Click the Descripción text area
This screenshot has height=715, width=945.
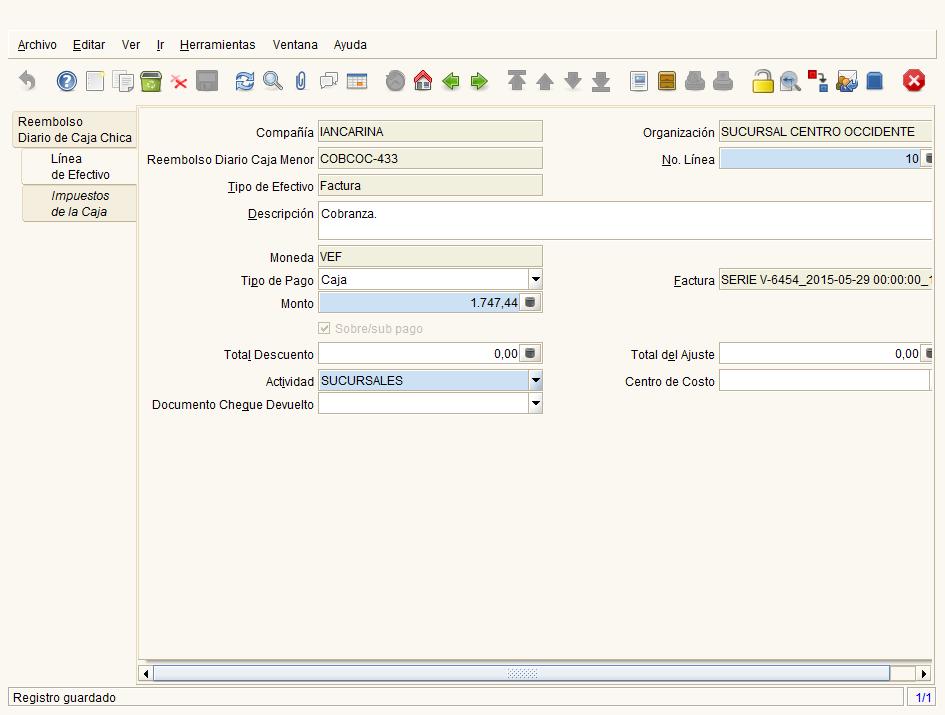pyautogui.click(x=624, y=221)
